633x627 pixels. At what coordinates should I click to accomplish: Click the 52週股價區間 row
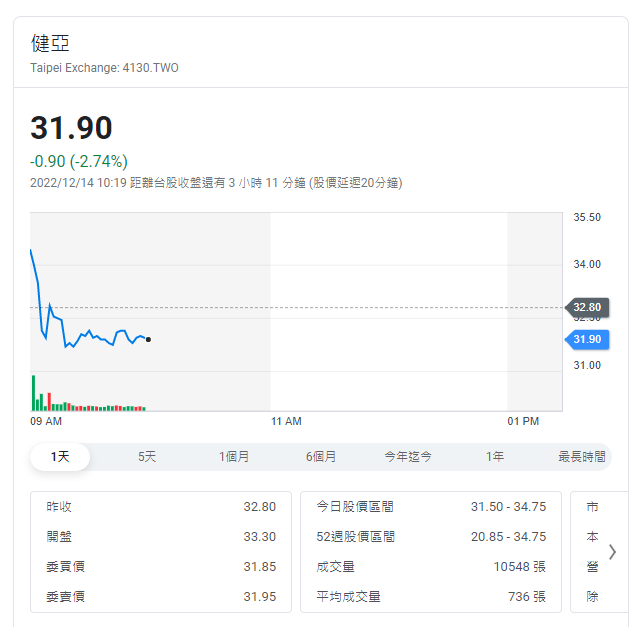(x=430, y=537)
